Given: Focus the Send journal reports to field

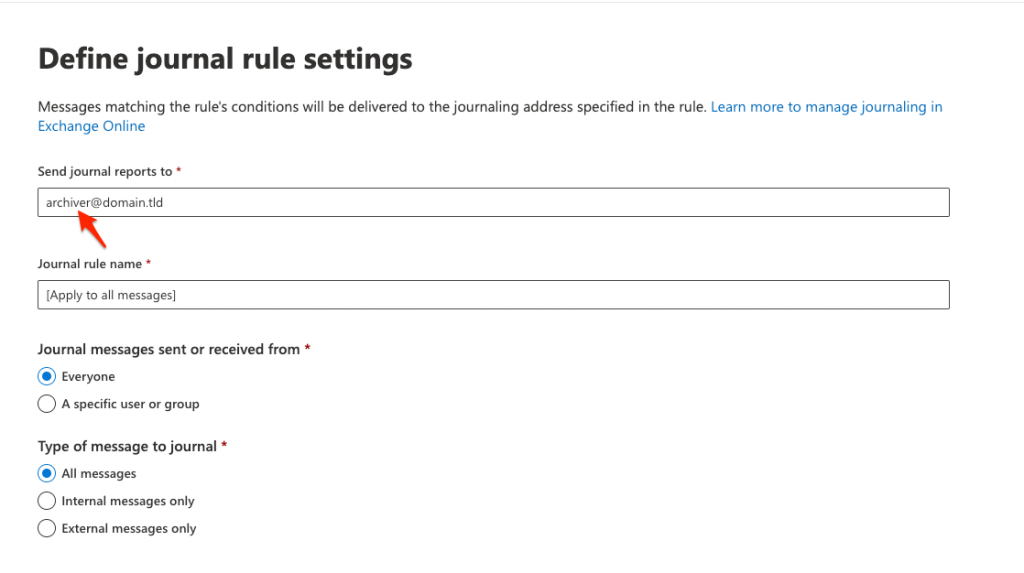Looking at the screenshot, I should point(493,203).
